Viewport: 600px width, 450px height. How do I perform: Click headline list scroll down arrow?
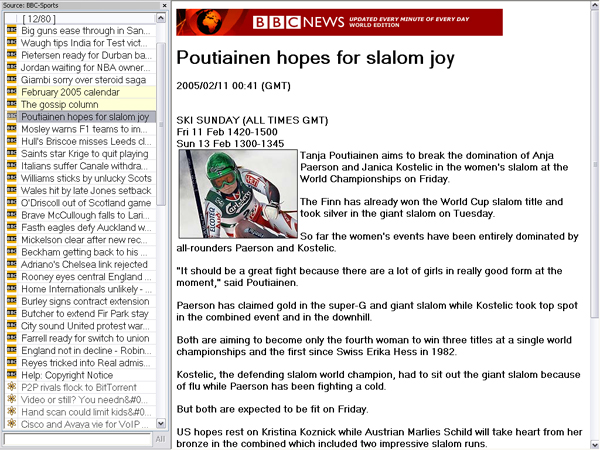[x=161, y=423]
